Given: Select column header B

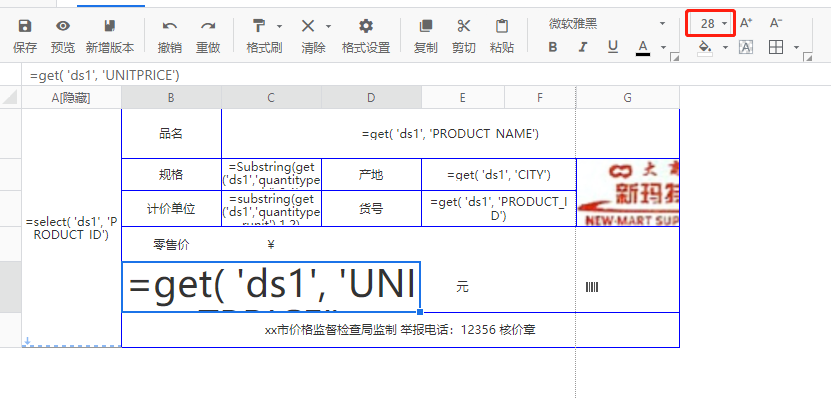Looking at the screenshot, I should coord(171,98).
